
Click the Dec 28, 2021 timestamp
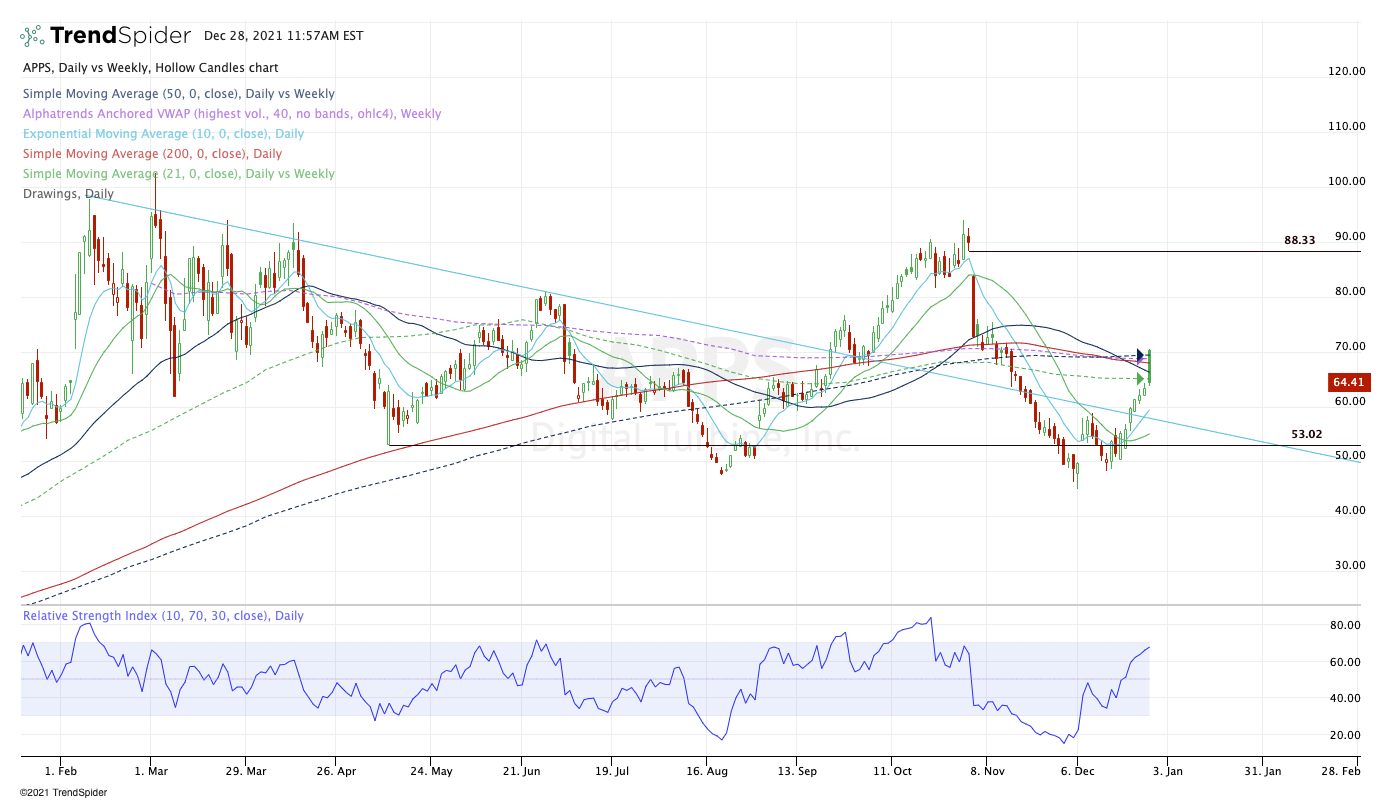283,36
